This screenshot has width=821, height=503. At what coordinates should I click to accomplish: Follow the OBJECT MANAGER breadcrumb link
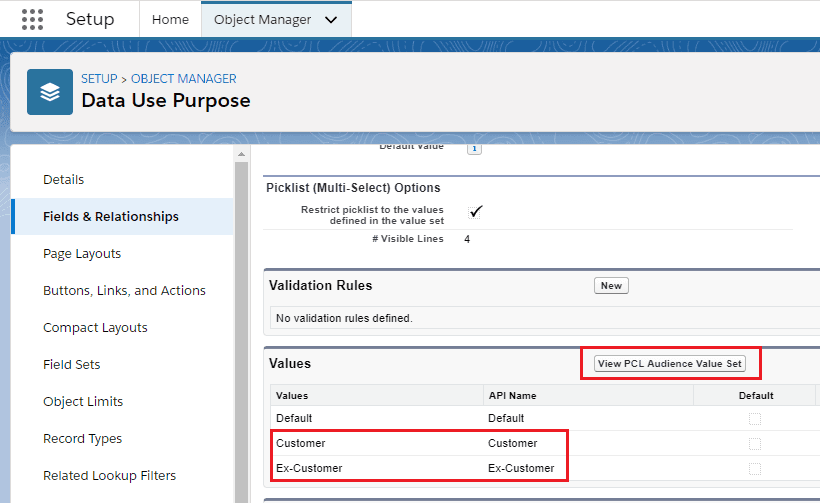184,79
